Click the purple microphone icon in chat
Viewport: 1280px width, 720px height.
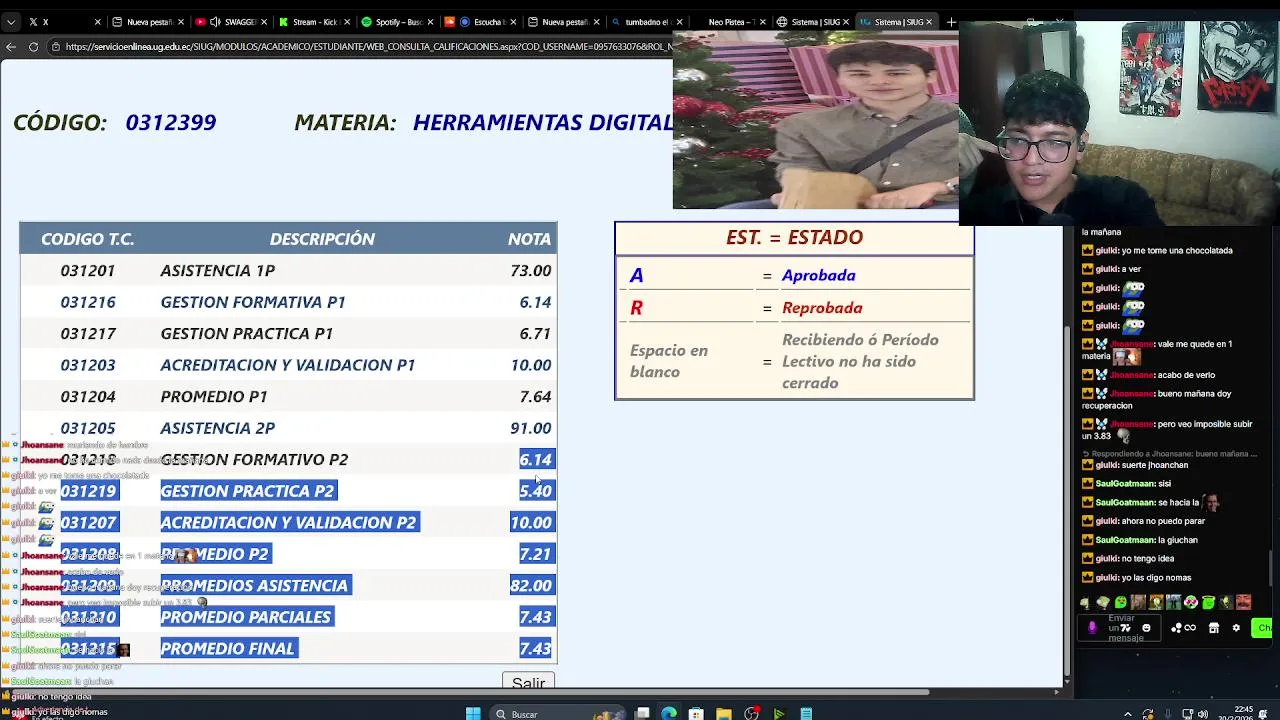[x=1092, y=628]
